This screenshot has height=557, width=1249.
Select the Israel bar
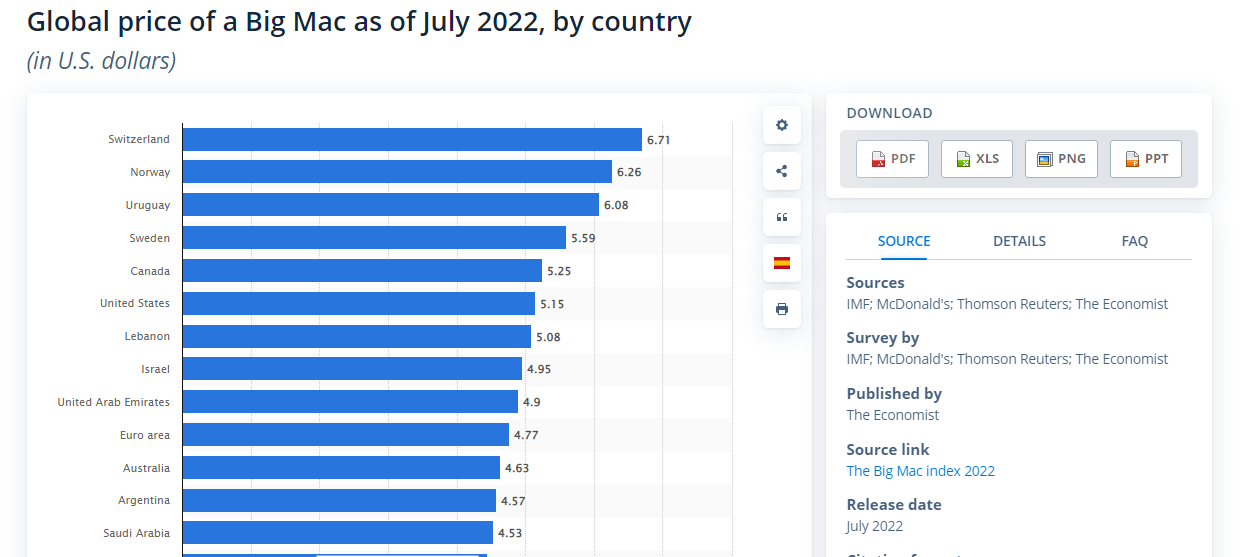point(352,369)
